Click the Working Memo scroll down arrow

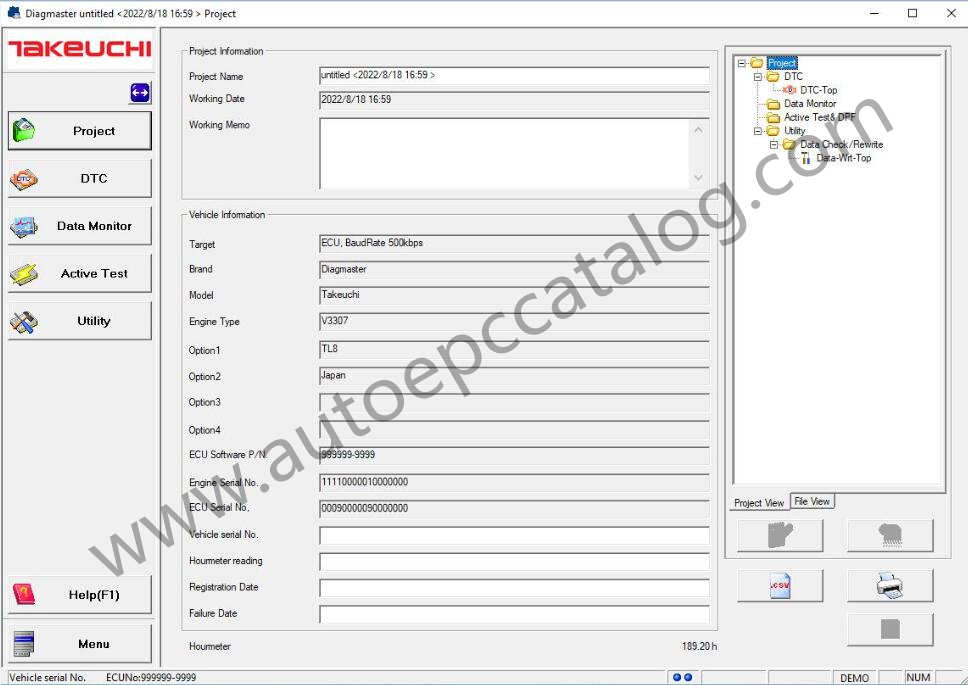[x=698, y=178]
